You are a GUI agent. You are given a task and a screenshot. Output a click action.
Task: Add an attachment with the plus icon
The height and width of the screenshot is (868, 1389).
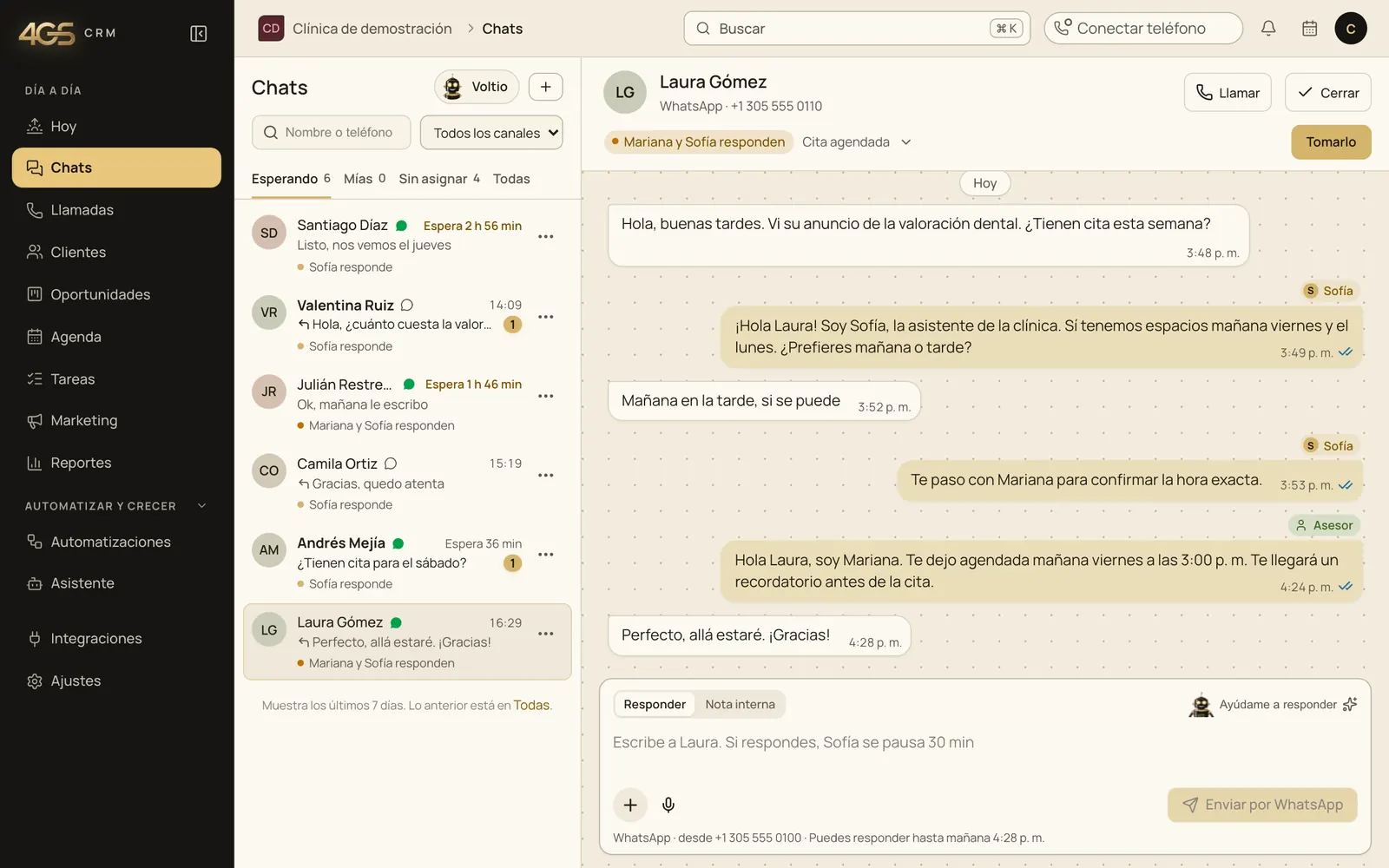point(630,805)
